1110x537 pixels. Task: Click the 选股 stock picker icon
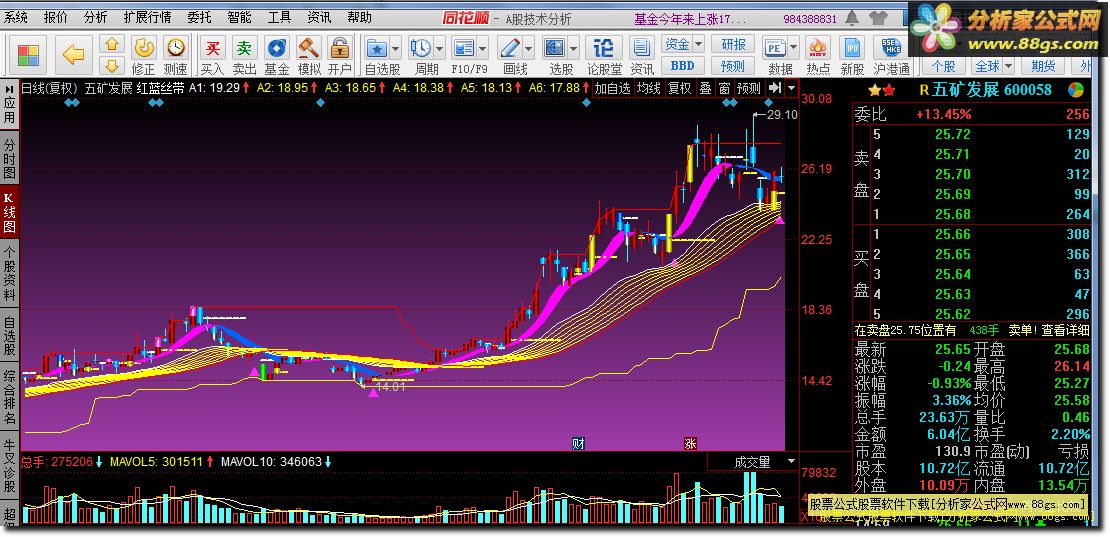555,48
